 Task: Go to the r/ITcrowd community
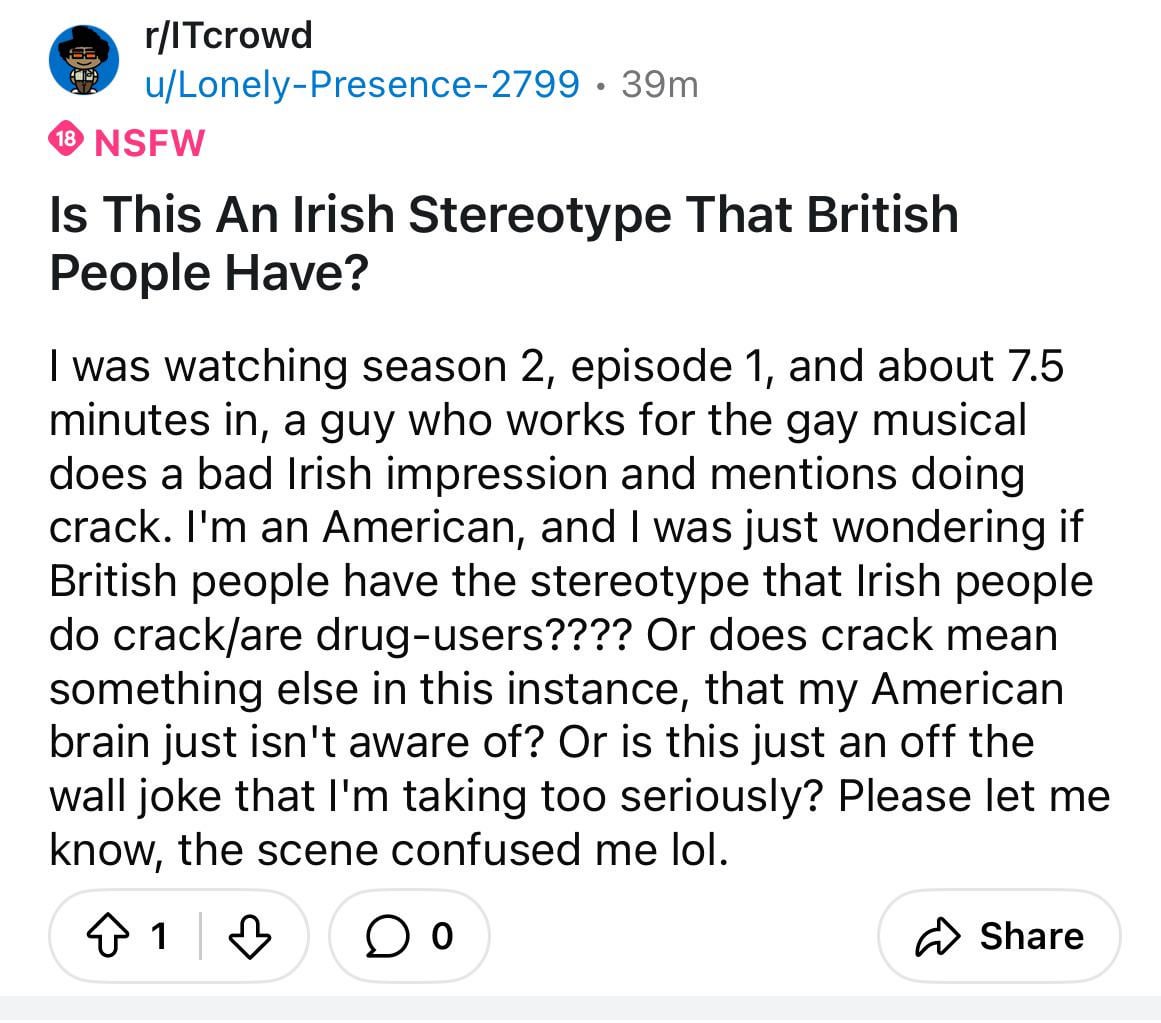(229, 36)
